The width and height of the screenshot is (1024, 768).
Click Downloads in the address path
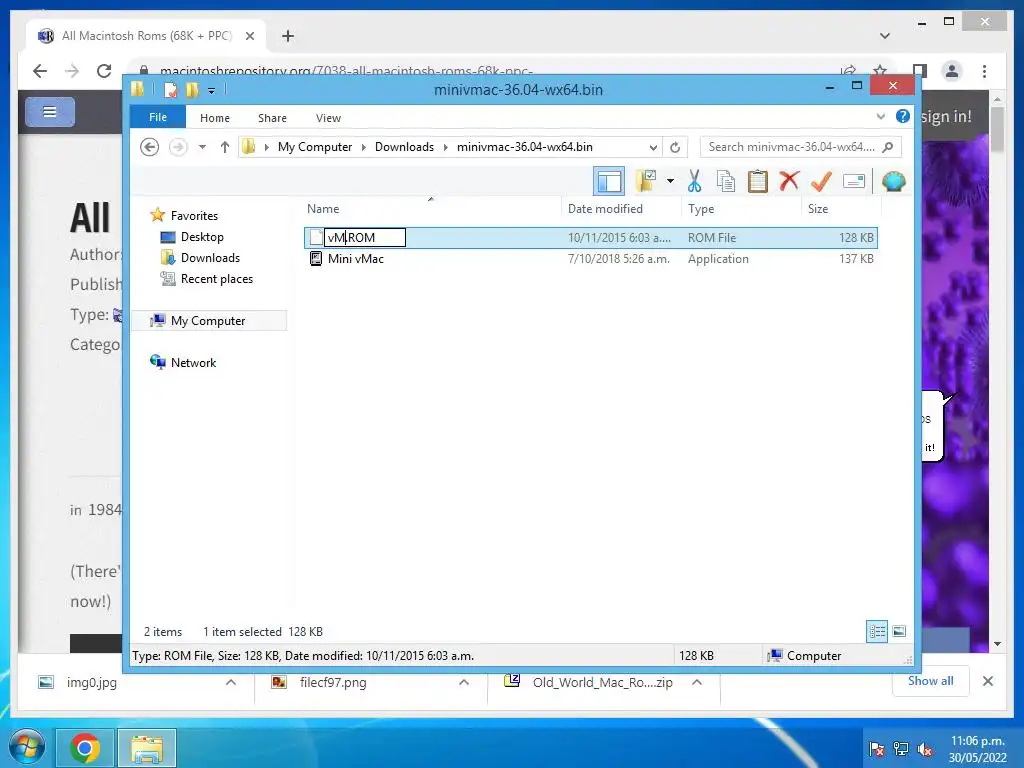coord(404,147)
